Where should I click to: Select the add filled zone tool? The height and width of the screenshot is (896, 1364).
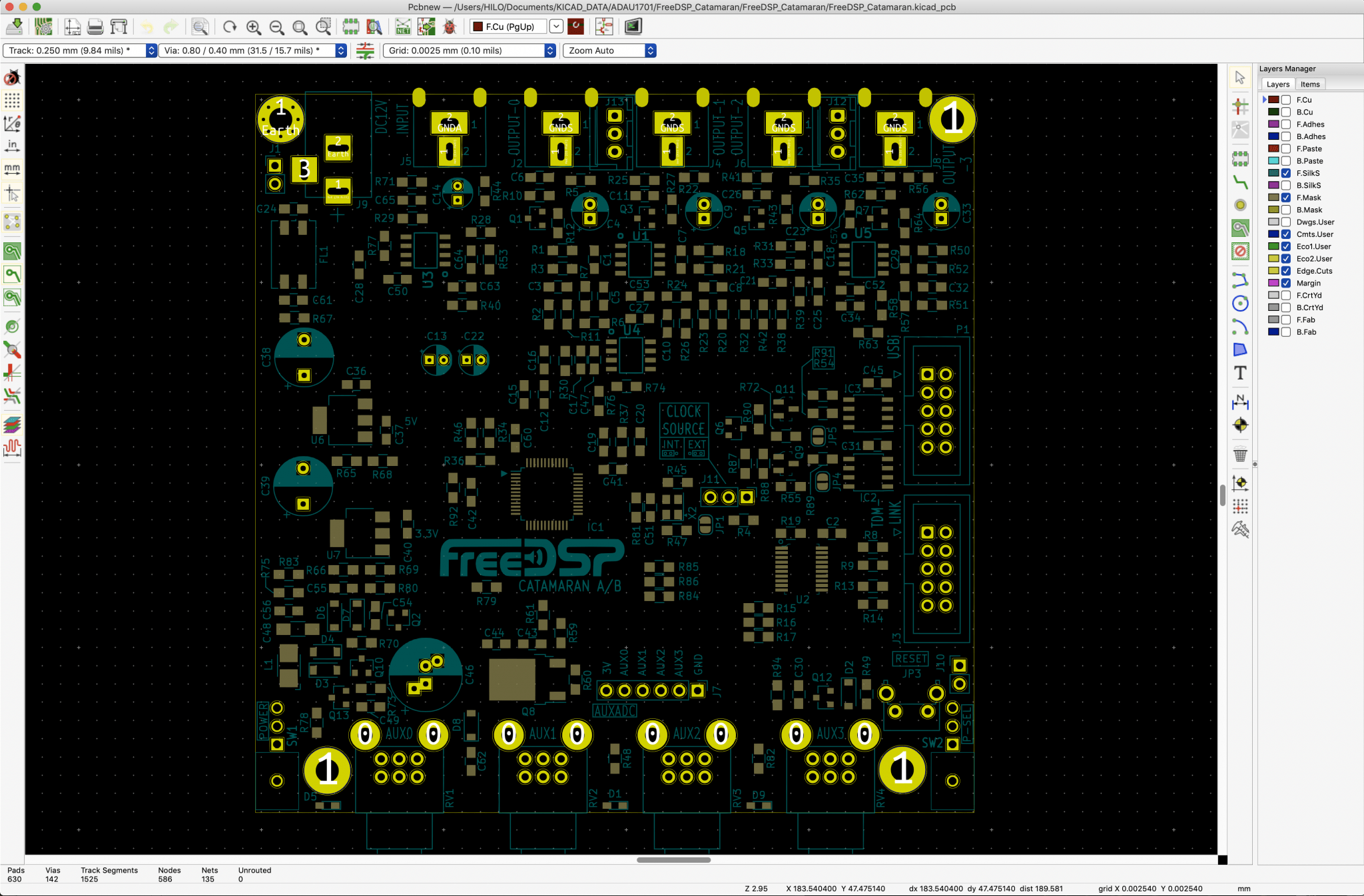click(x=1240, y=228)
